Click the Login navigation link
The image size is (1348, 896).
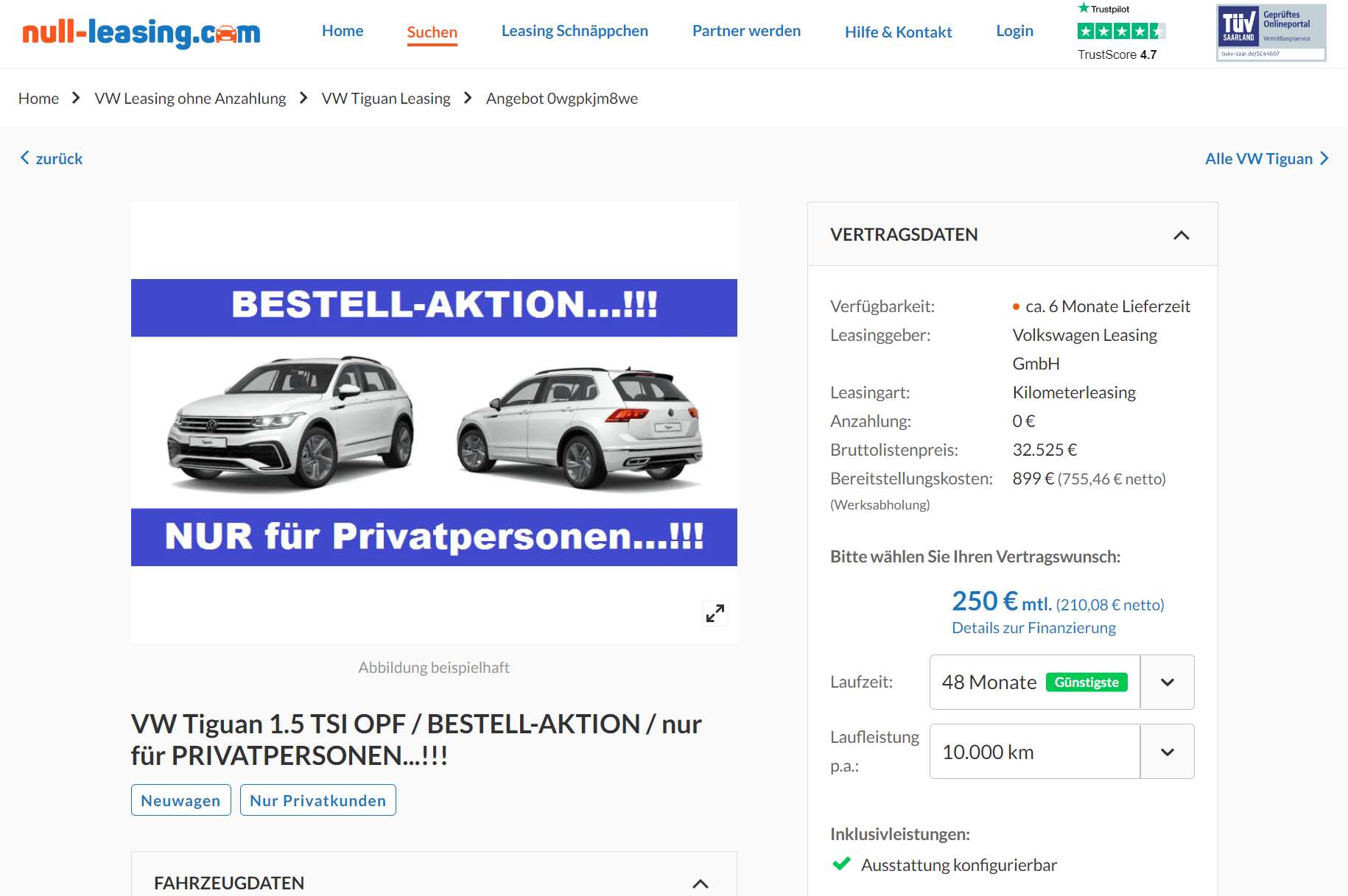pyautogui.click(x=1014, y=31)
